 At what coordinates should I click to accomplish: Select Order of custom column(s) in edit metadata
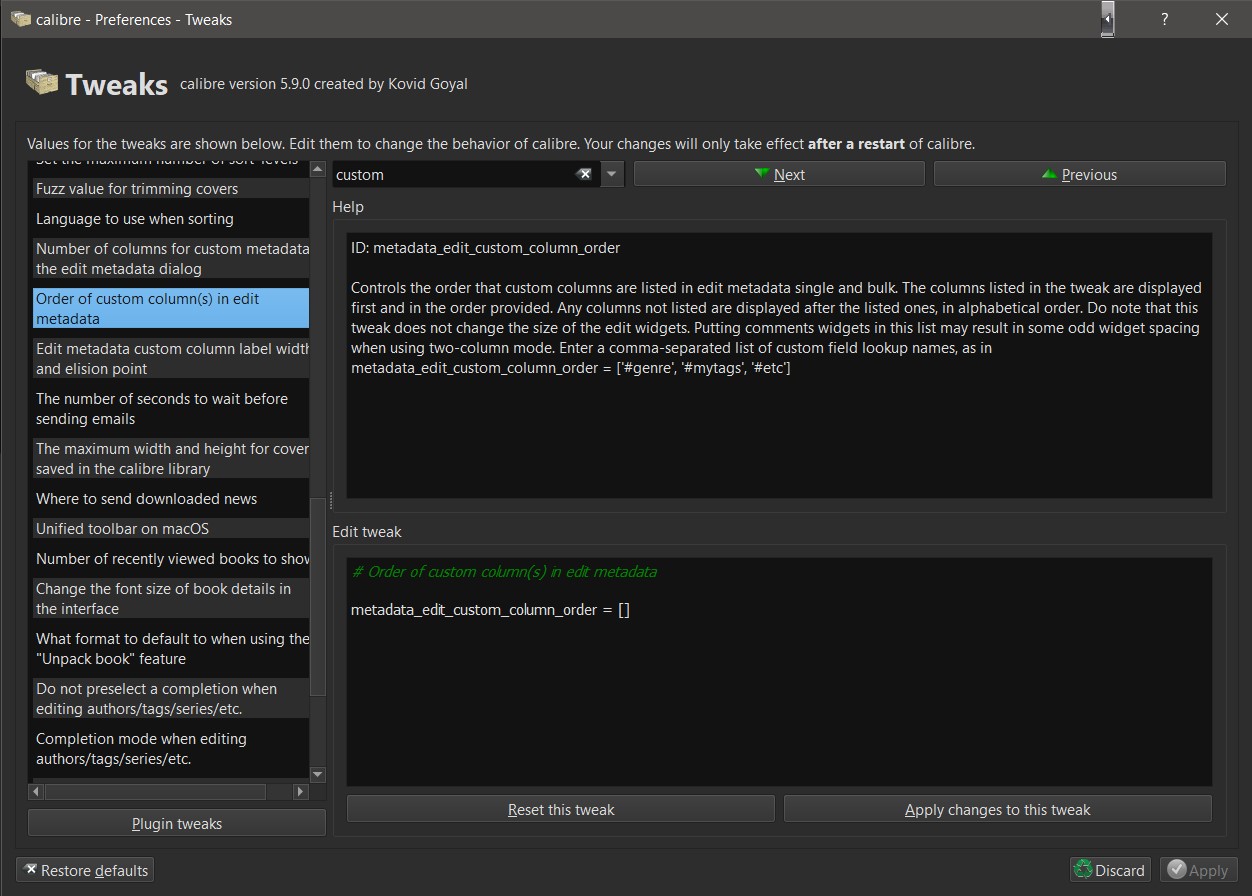tap(170, 309)
